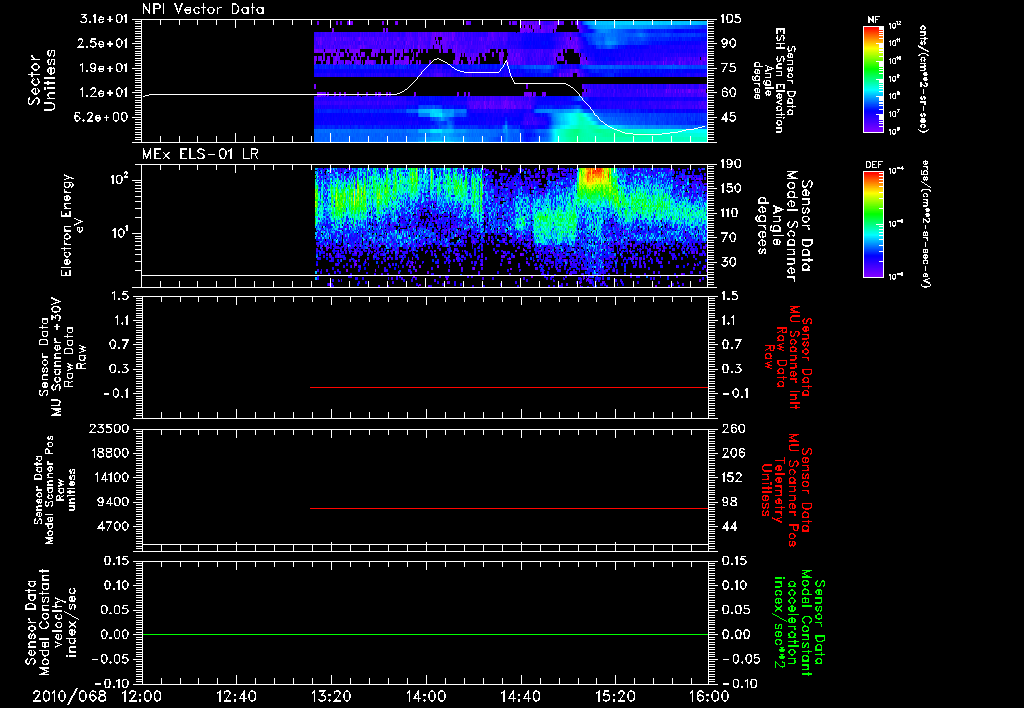Click the "Sector Unitless" axis label
The image size is (1024, 708).
(x=42, y=80)
